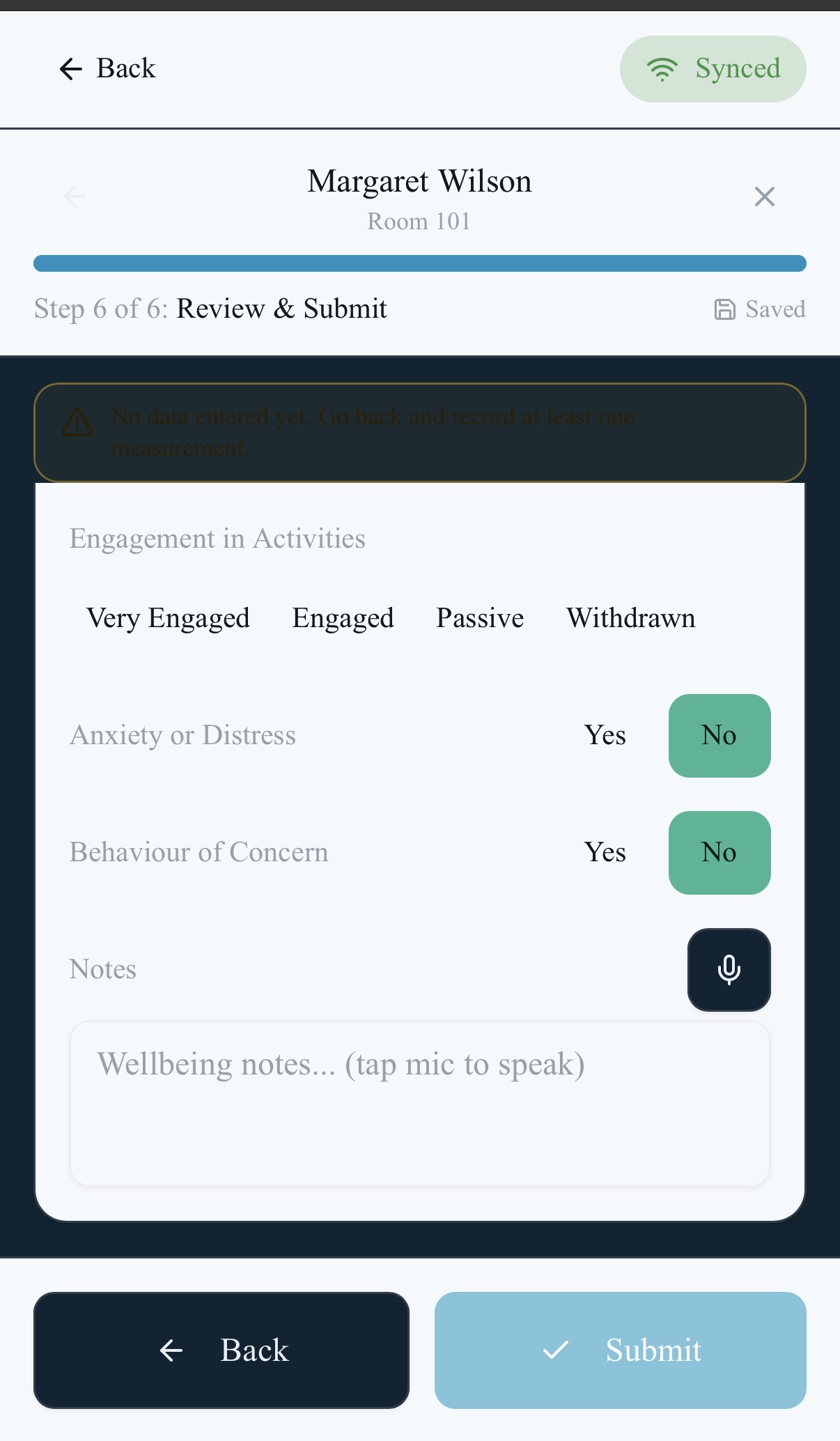The height and width of the screenshot is (1441, 840).
Task: Click the X icon beside Margaret Wilson
Action: pos(764,196)
